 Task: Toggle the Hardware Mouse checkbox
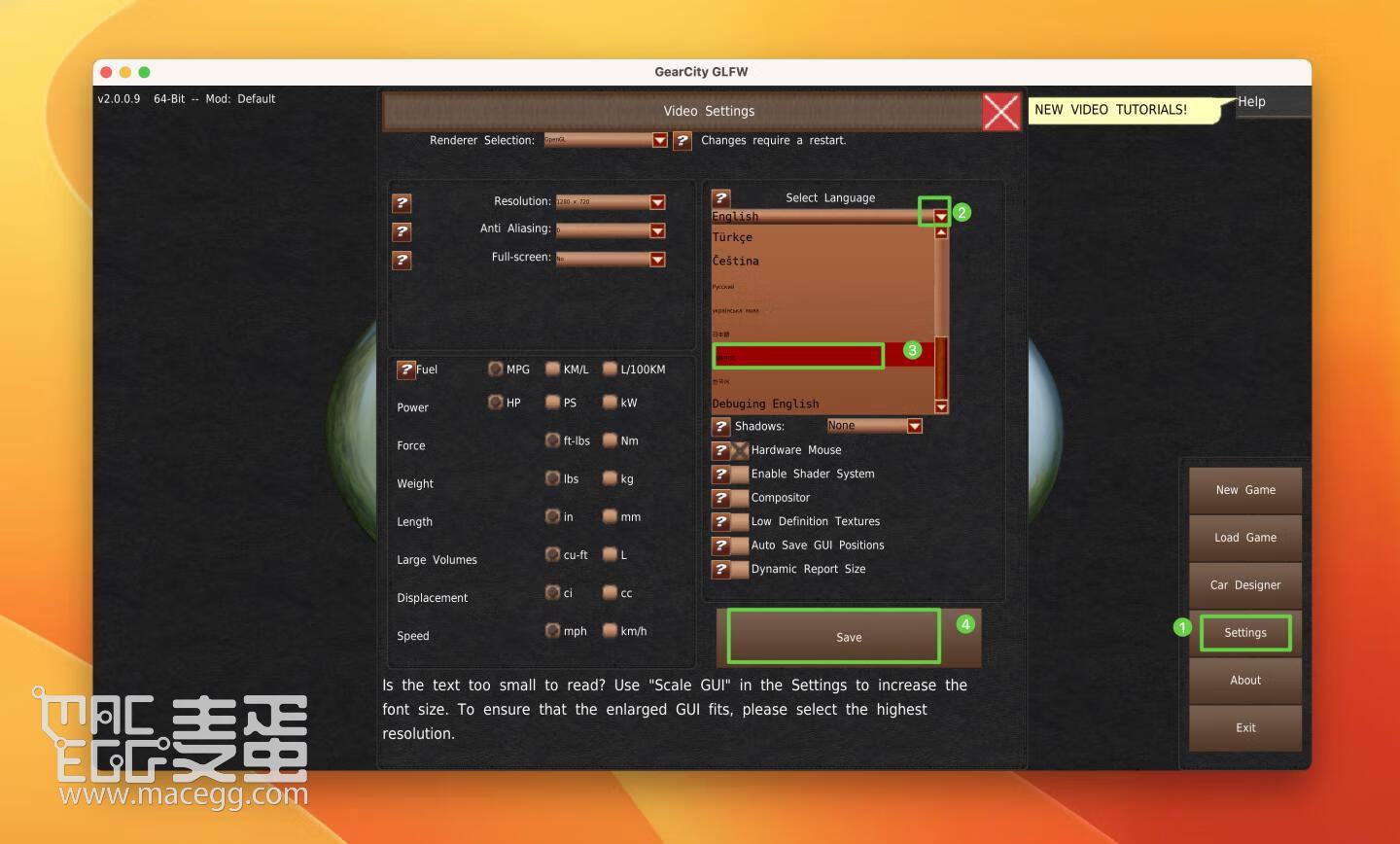click(740, 450)
